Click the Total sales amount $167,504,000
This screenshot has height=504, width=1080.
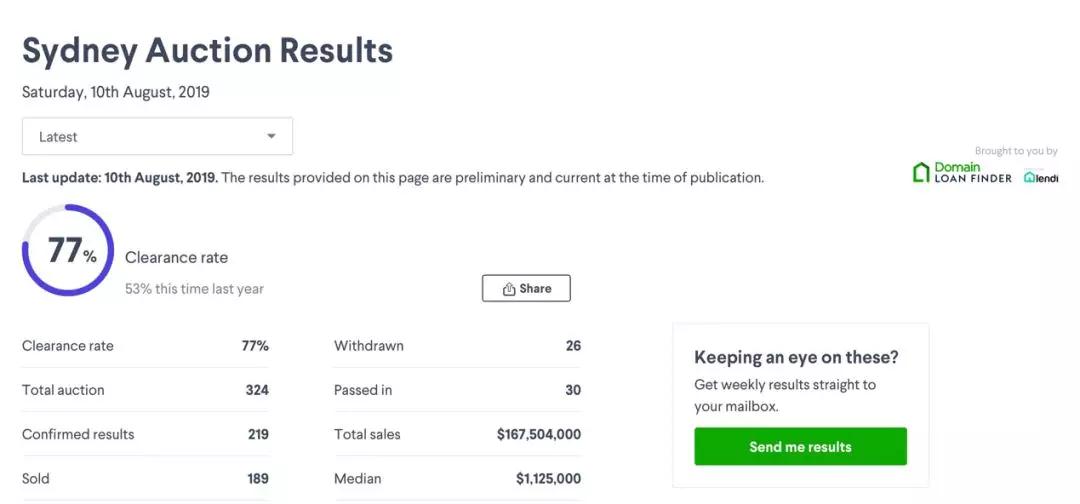(x=538, y=434)
